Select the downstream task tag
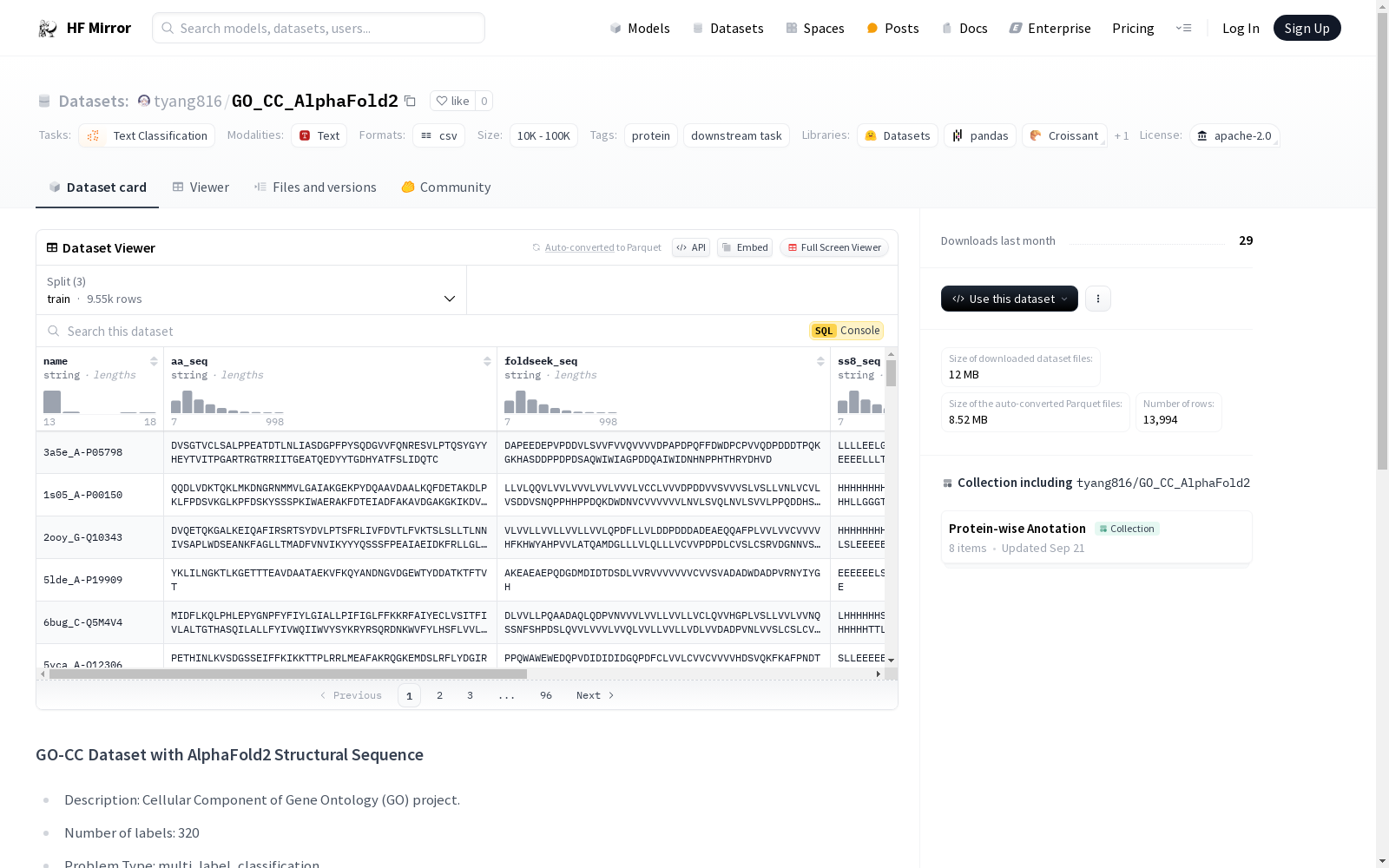Screen dimensions: 1389x868 (x=736, y=135)
